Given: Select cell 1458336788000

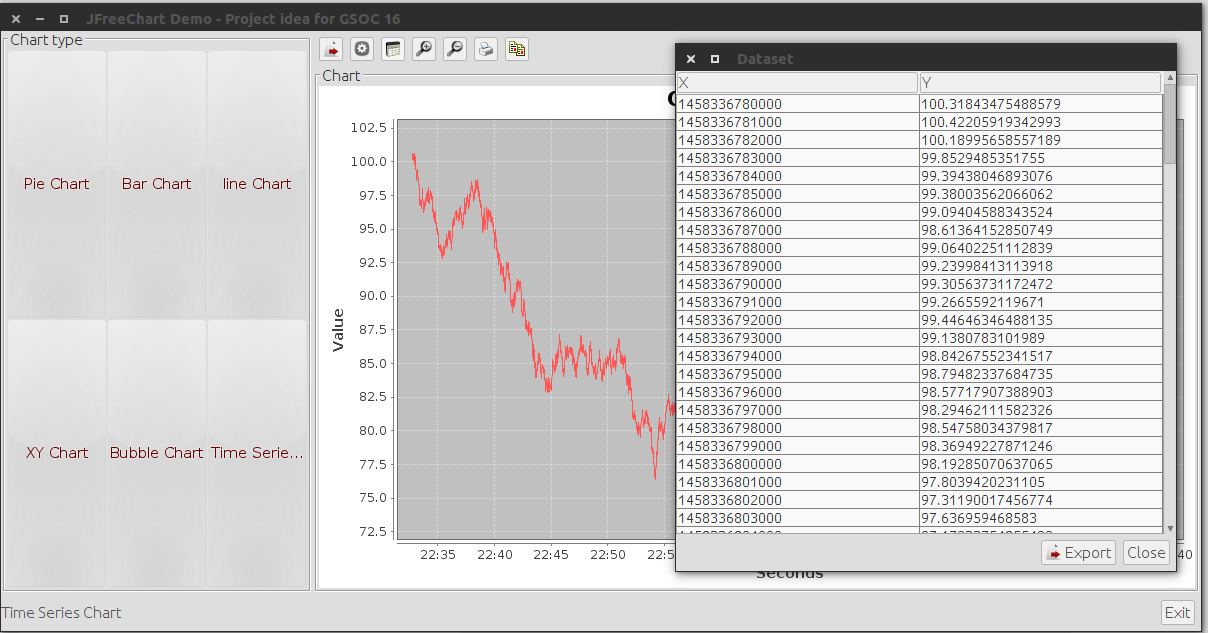Looking at the screenshot, I should (x=798, y=248).
